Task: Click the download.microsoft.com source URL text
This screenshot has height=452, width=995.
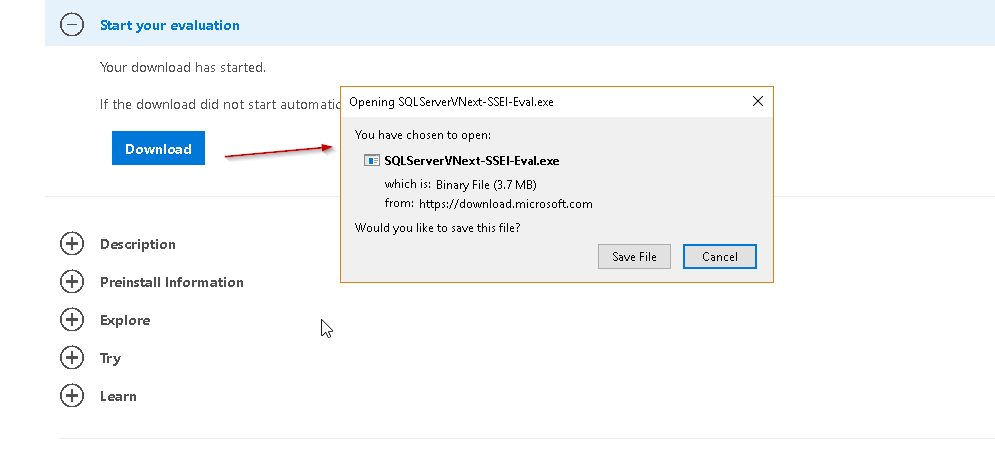Action: click(506, 204)
